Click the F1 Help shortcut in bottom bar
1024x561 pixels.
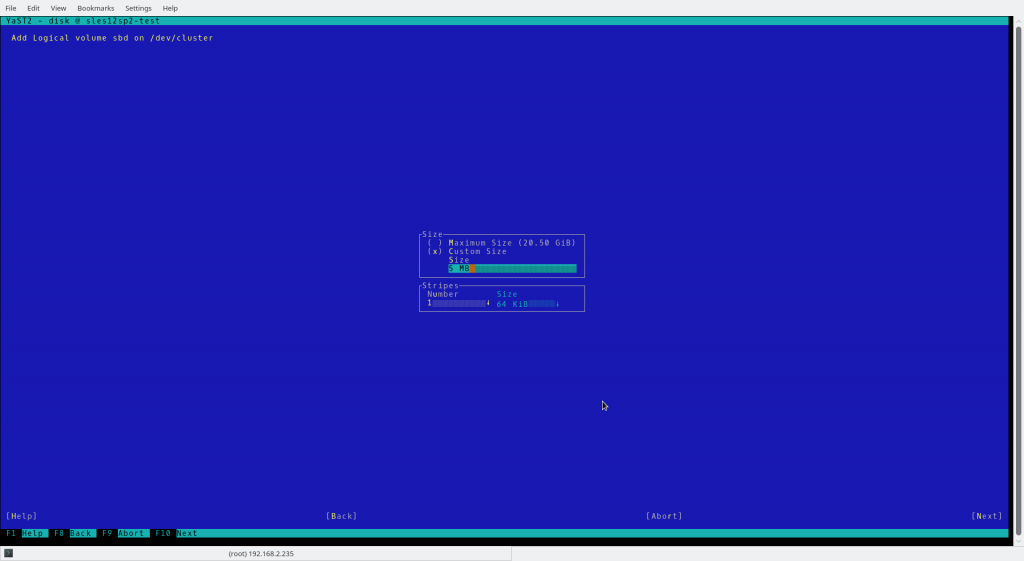25,534
